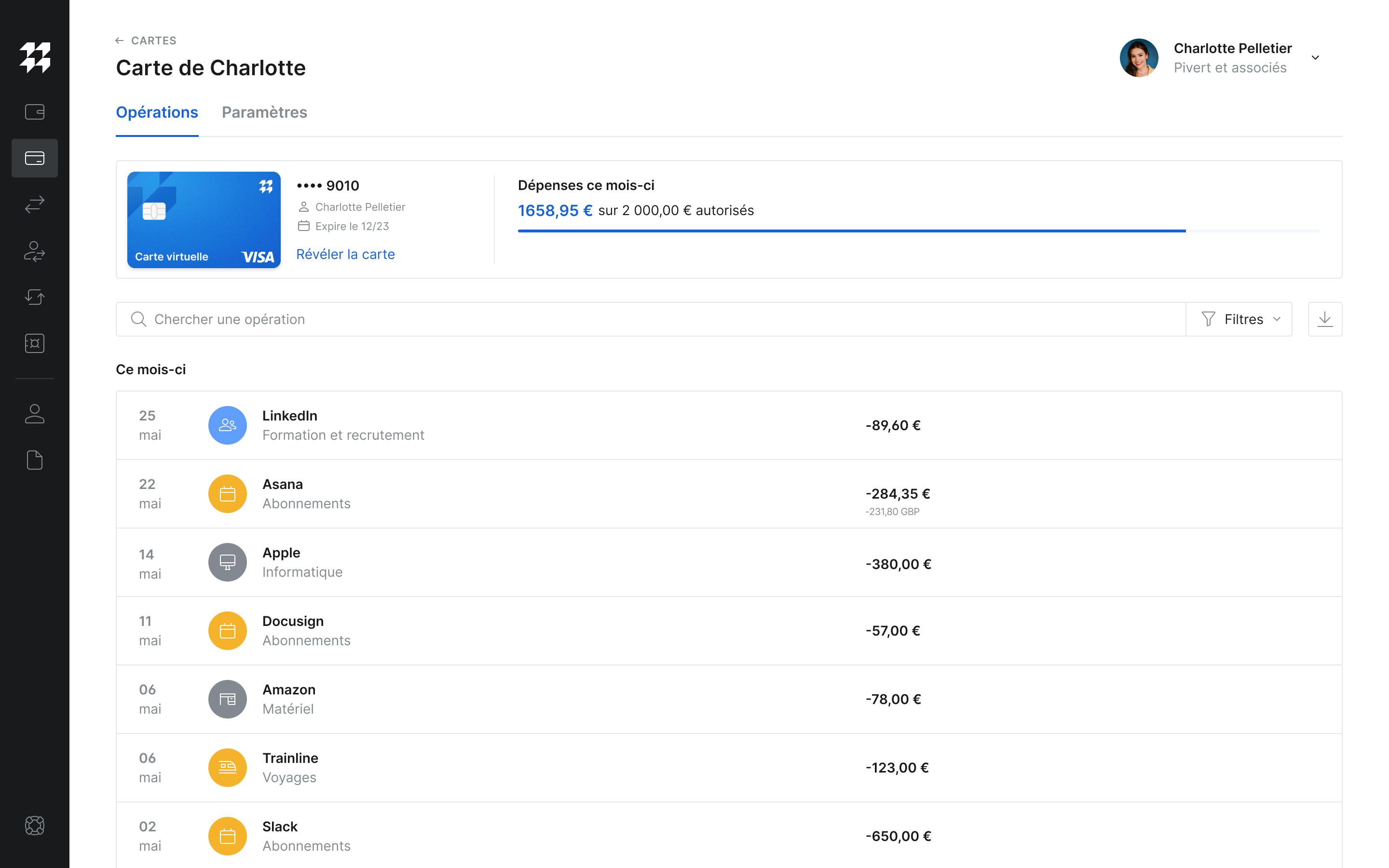Open the beneficiaries person-with-arrows icon
Image resolution: width=1389 pixels, height=868 pixels.
tap(34, 251)
